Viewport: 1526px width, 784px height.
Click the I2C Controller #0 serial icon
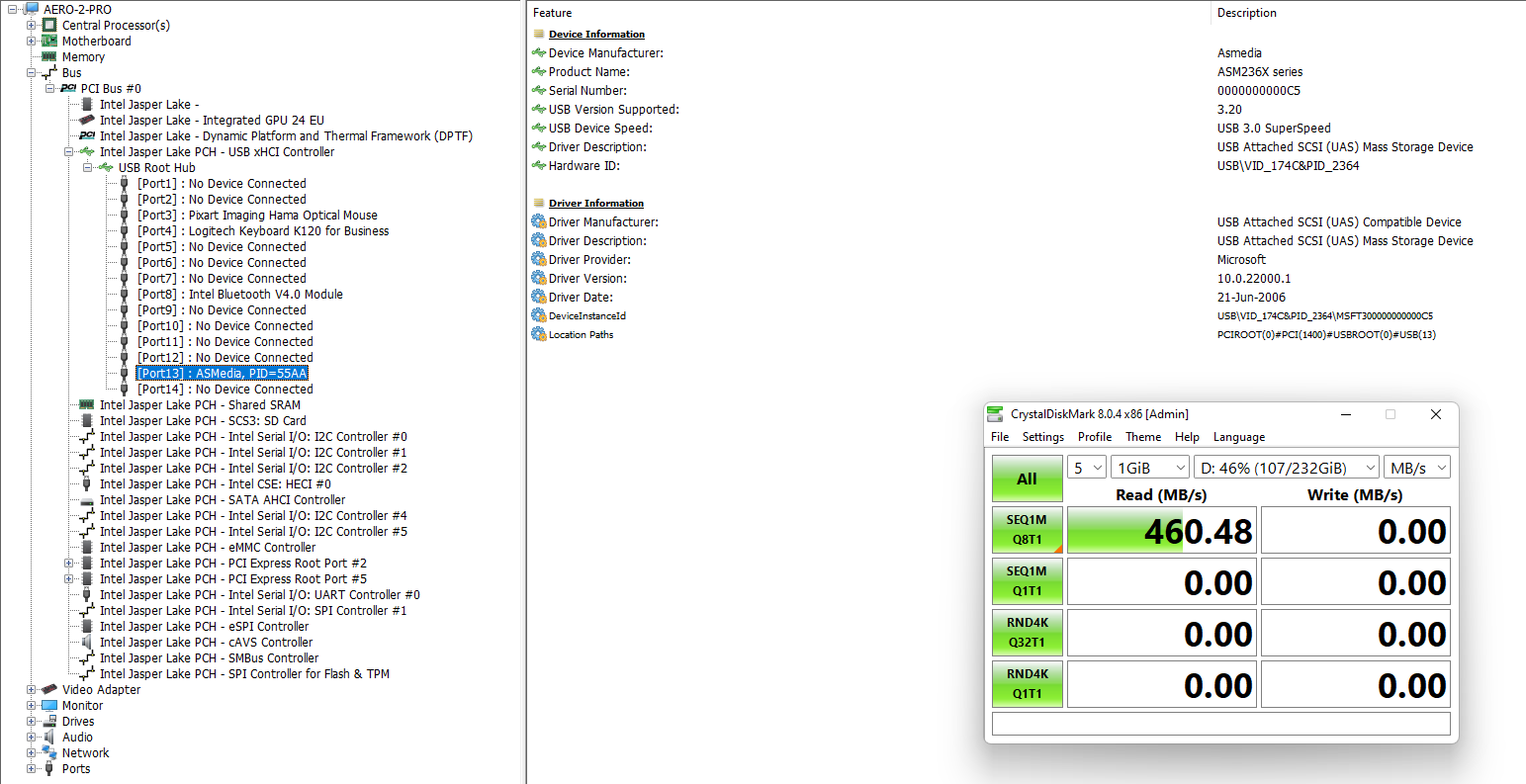[87, 436]
